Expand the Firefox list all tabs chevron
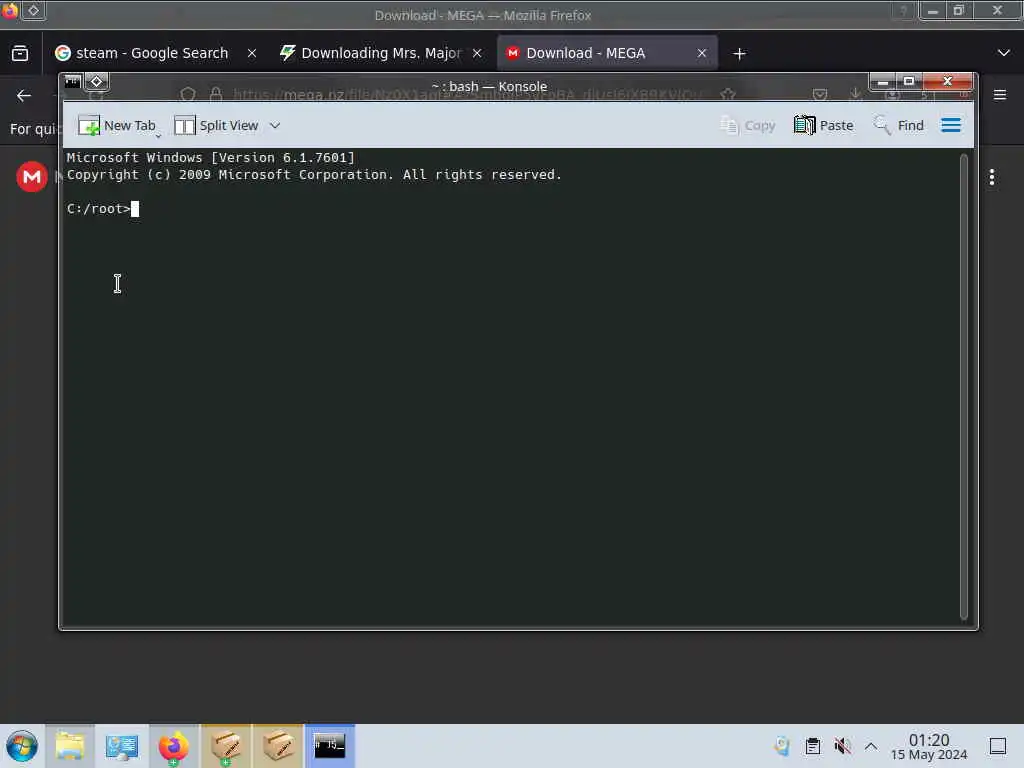Image resolution: width=1024 pixels, height=768 pixels. [1004, 53]
